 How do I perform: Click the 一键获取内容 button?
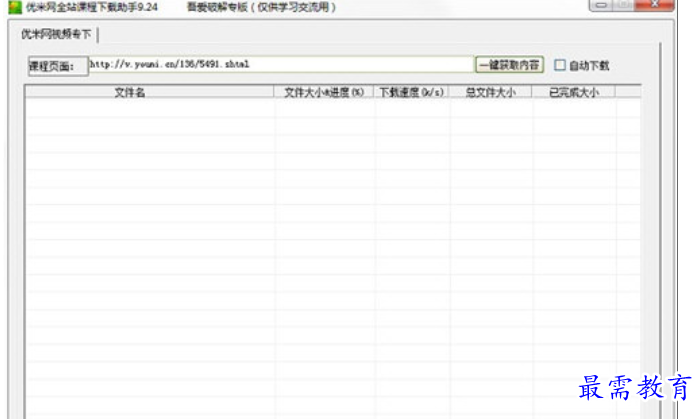pyautogui.click(x=509, y=65)
